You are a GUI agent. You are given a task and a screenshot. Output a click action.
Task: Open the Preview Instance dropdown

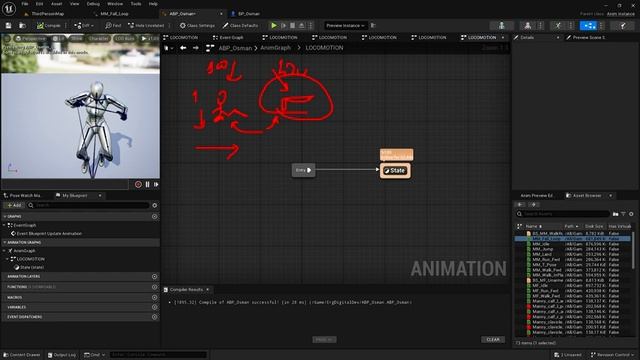345,25
